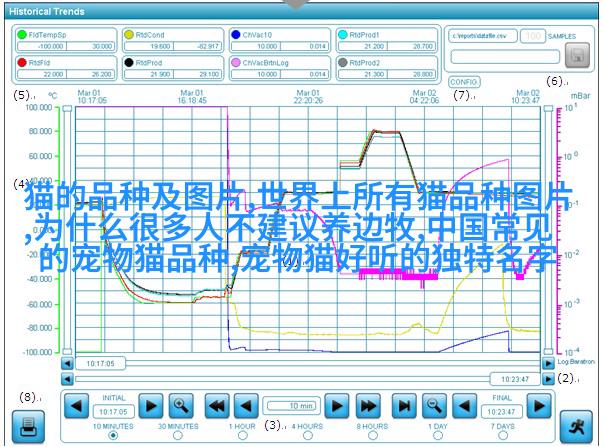
Task: Click the save data file disk icon
Action: click(577, 55)
